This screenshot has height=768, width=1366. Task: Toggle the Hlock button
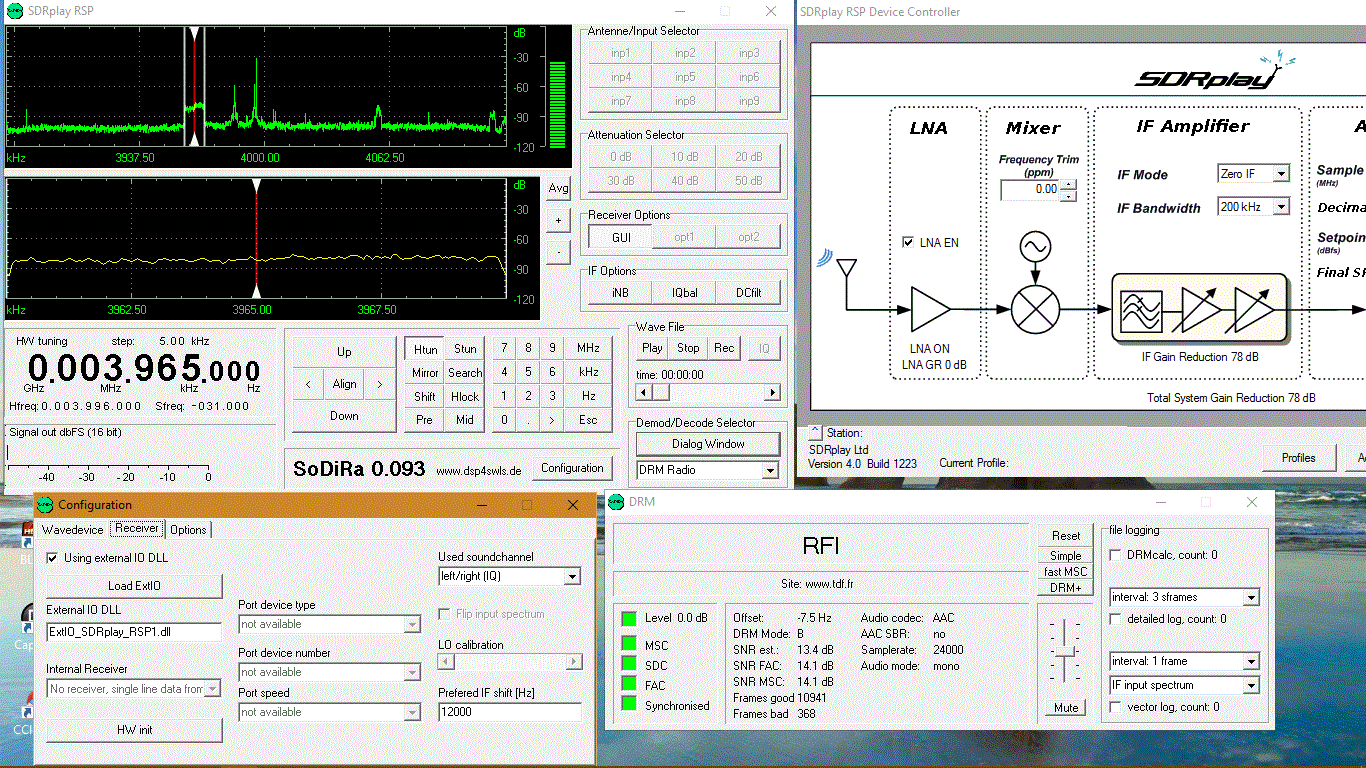coord(465,396)
